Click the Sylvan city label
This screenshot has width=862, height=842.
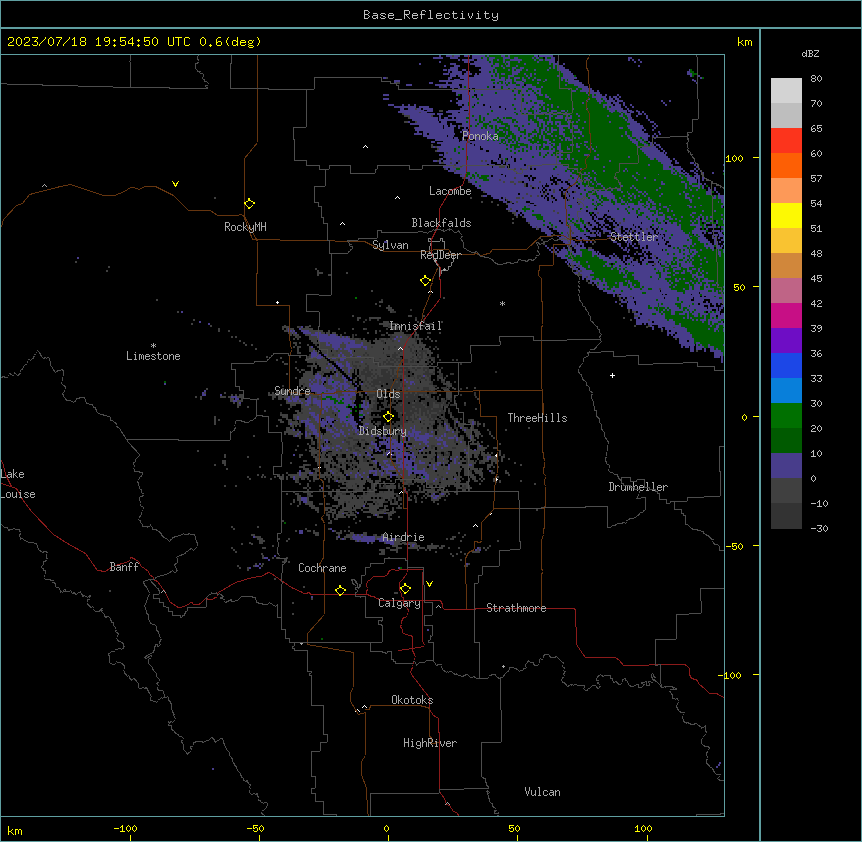coord(390,245)
